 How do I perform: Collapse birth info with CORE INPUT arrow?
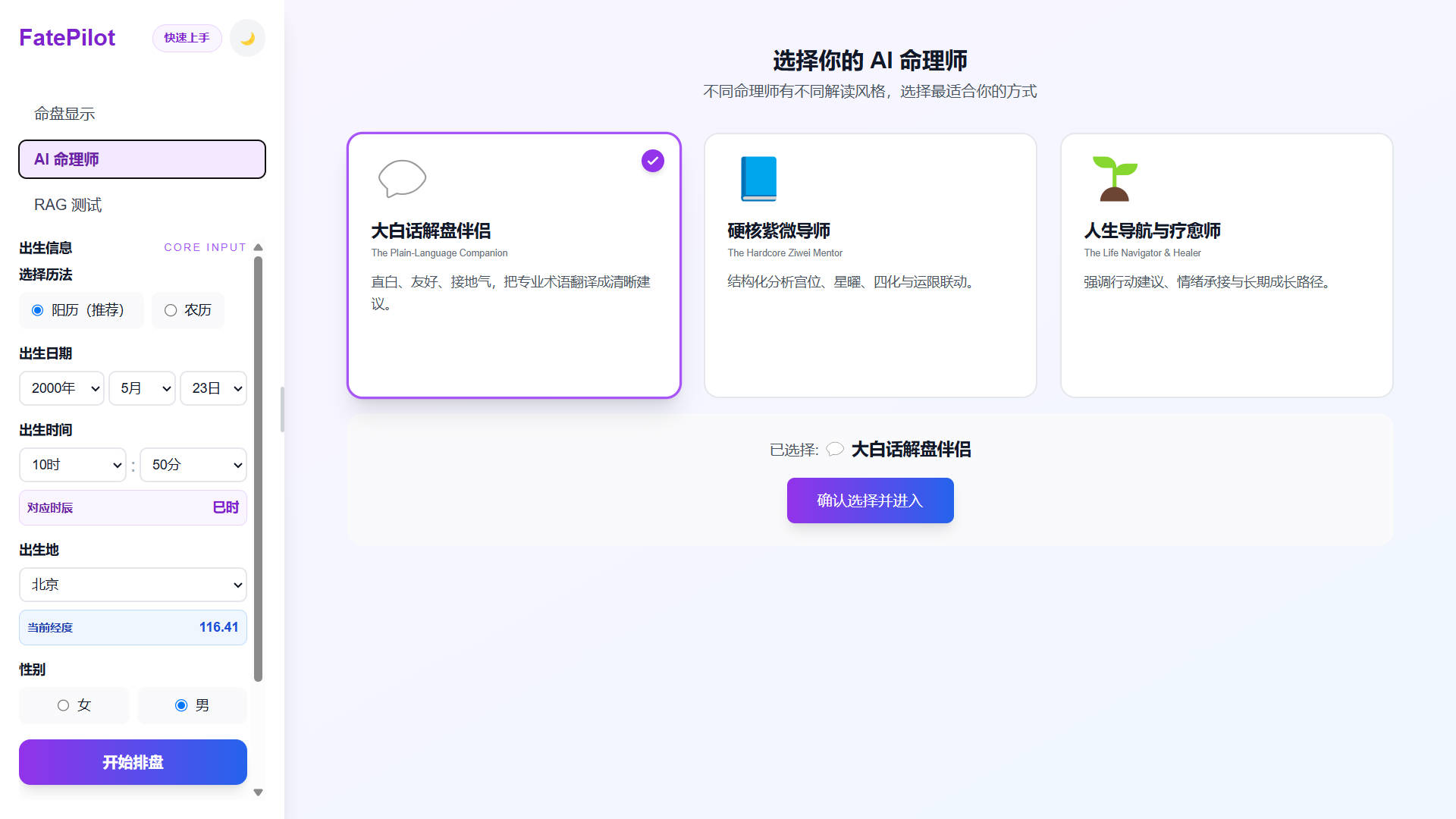click(x=258, y=247)
